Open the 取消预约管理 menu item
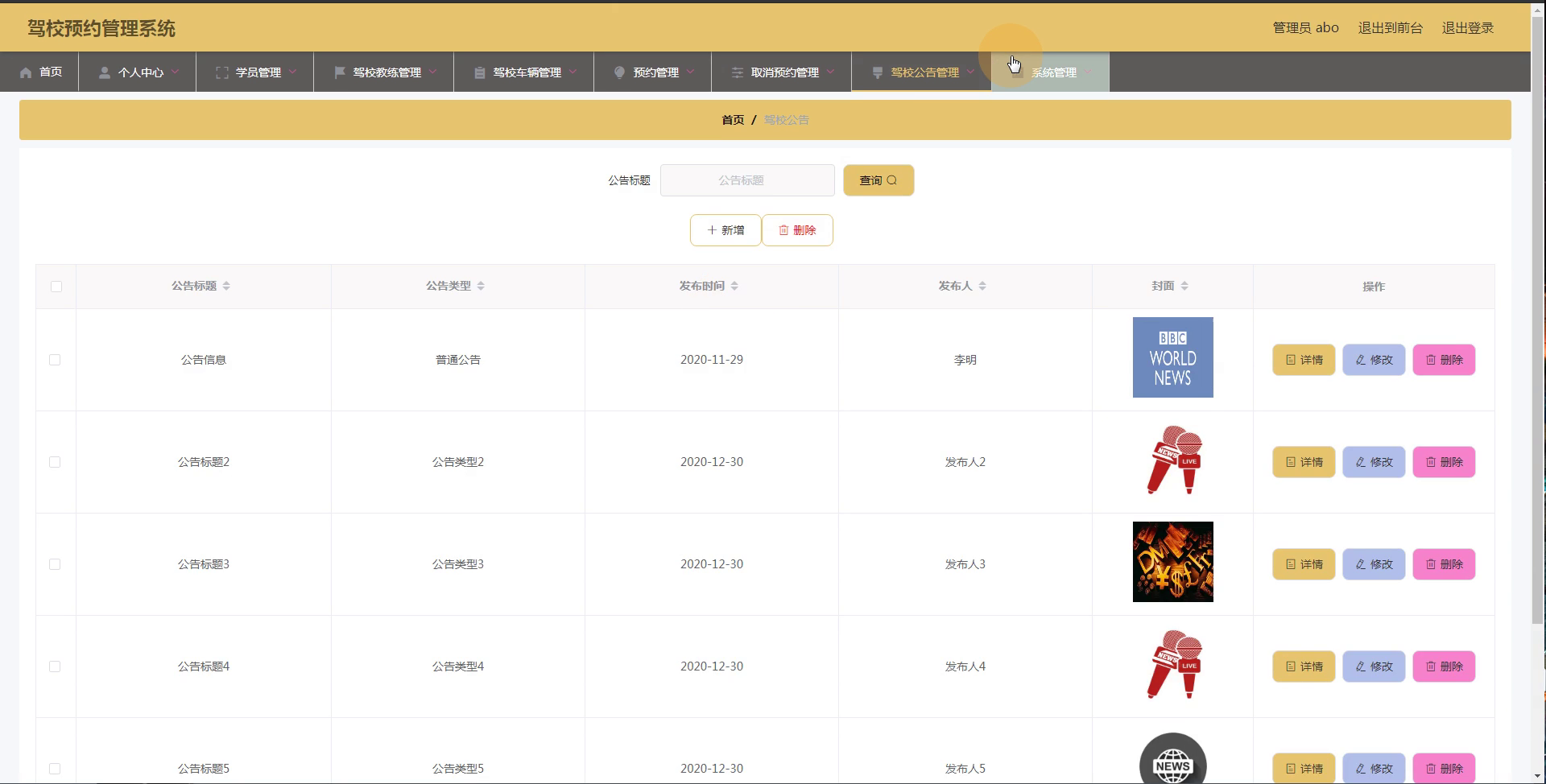Image resolution: width=1546 pixels, height=784 pixels. click(781, 72)
